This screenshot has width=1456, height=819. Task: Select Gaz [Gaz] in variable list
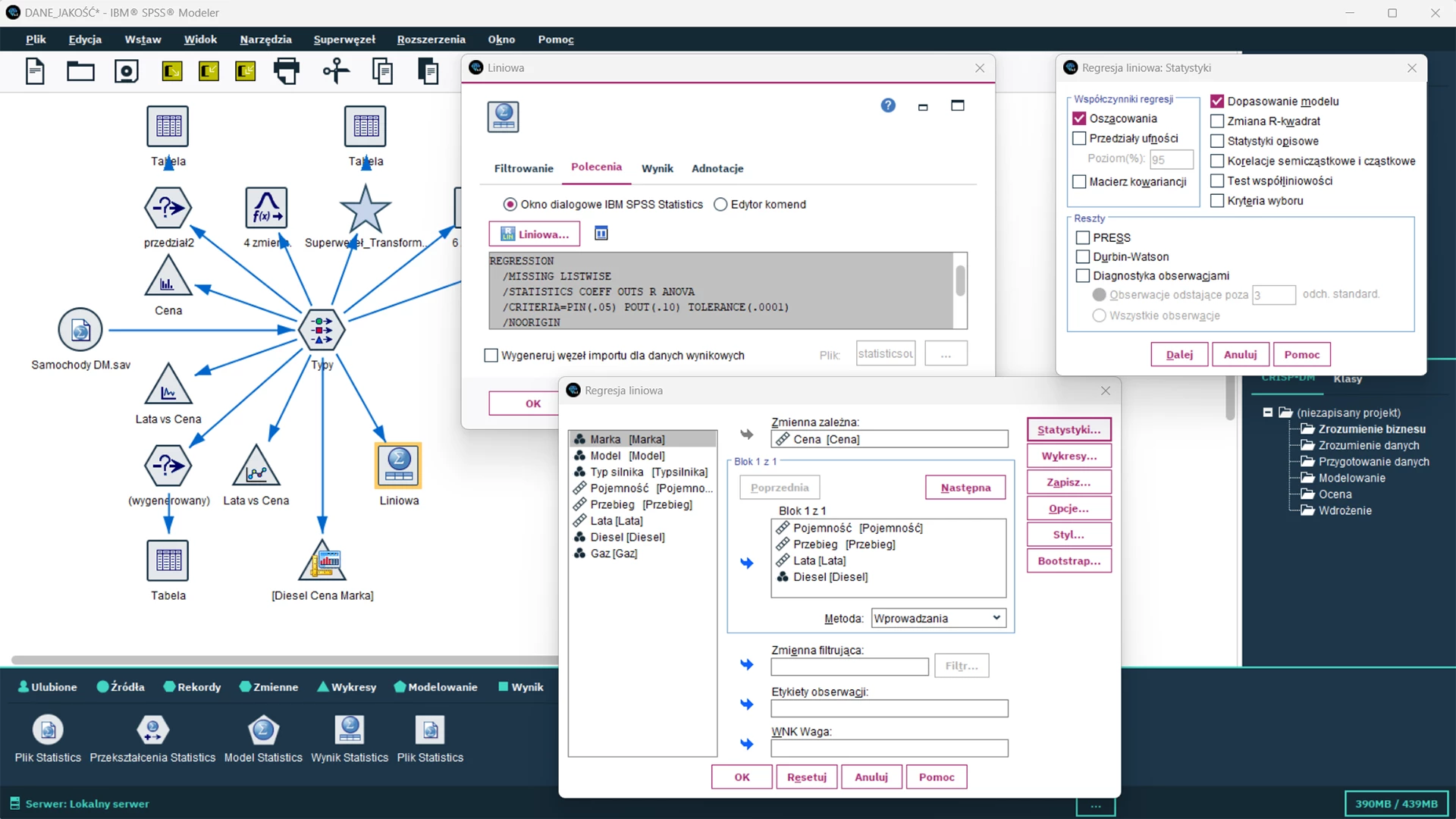(642, 554)
